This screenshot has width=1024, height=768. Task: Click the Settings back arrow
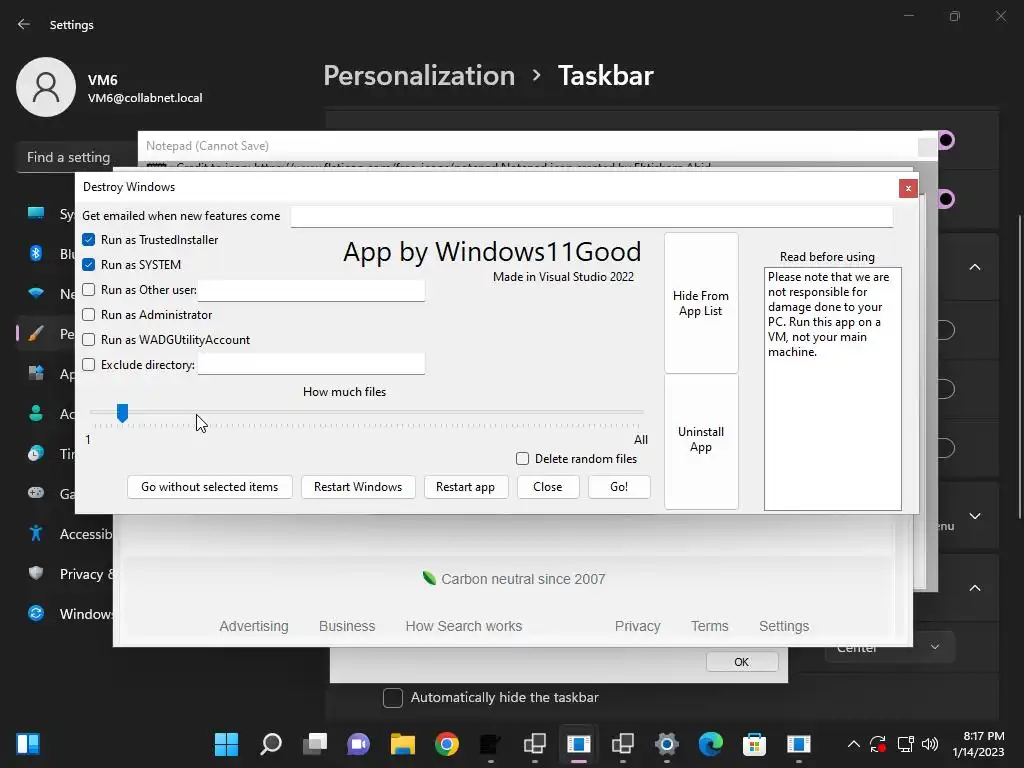click(24, 24)
